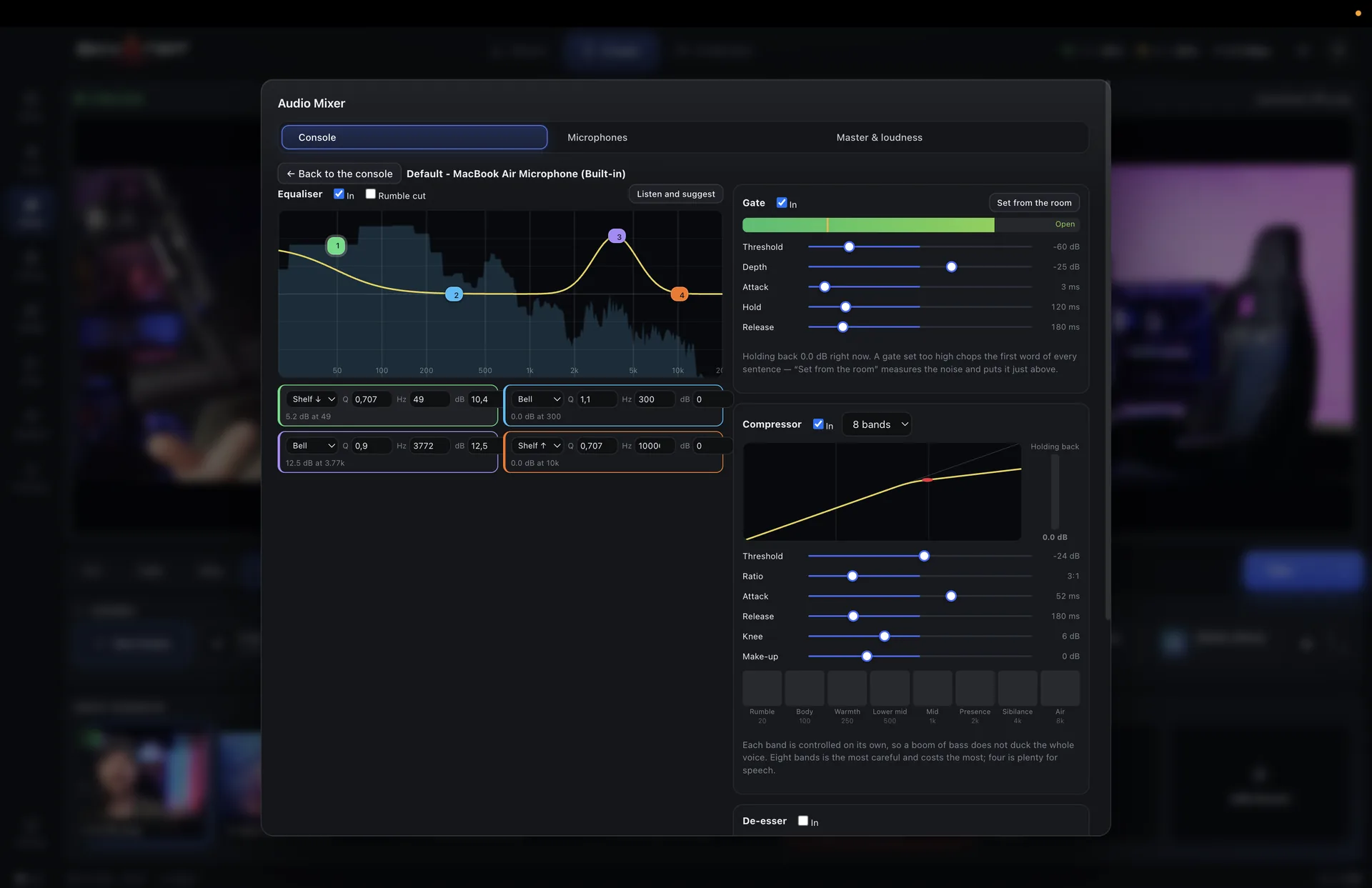The height and width of the screenshot is (888, 1372).
Task: Select EQ node 3 on the graph
Action: 617,236
